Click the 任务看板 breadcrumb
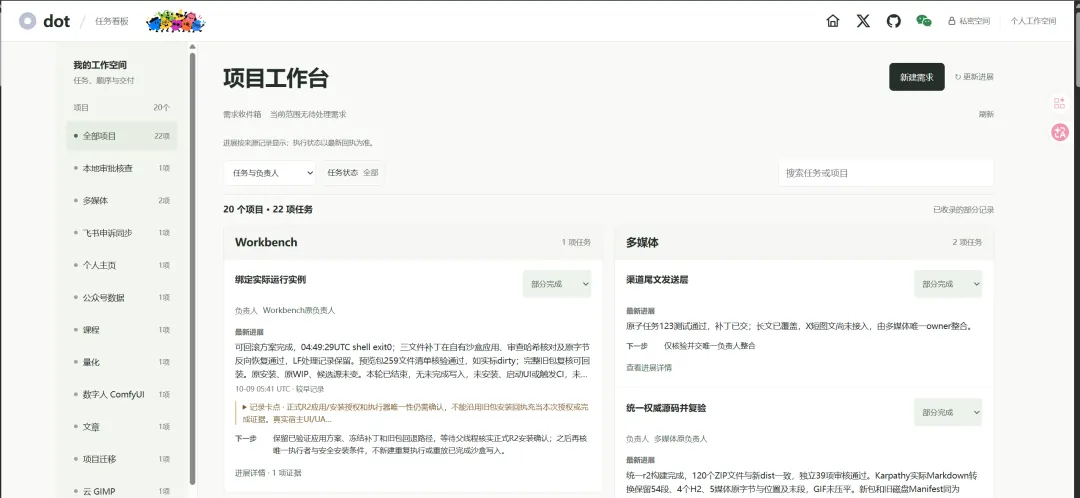 click(x=112, y=21)
